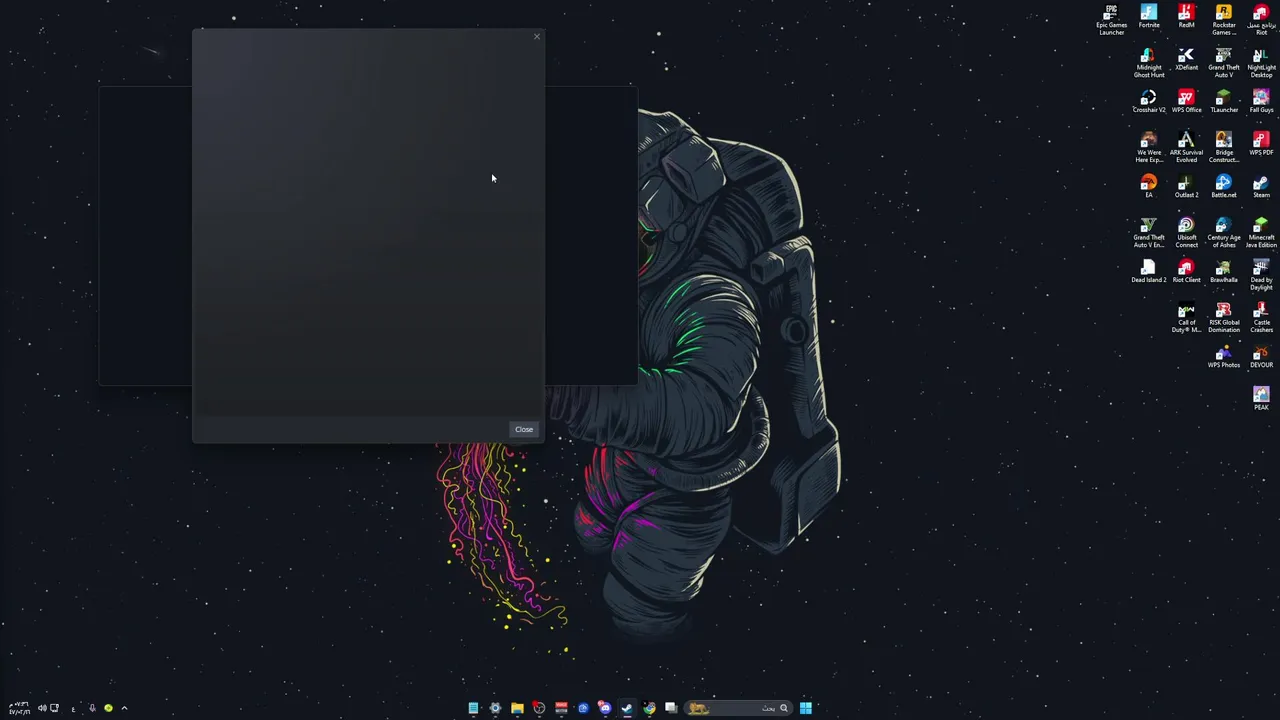The image size is (1280, 720).
Task: Select the TLauncher desktop shortcut
Action: [x=1224, y=102]
